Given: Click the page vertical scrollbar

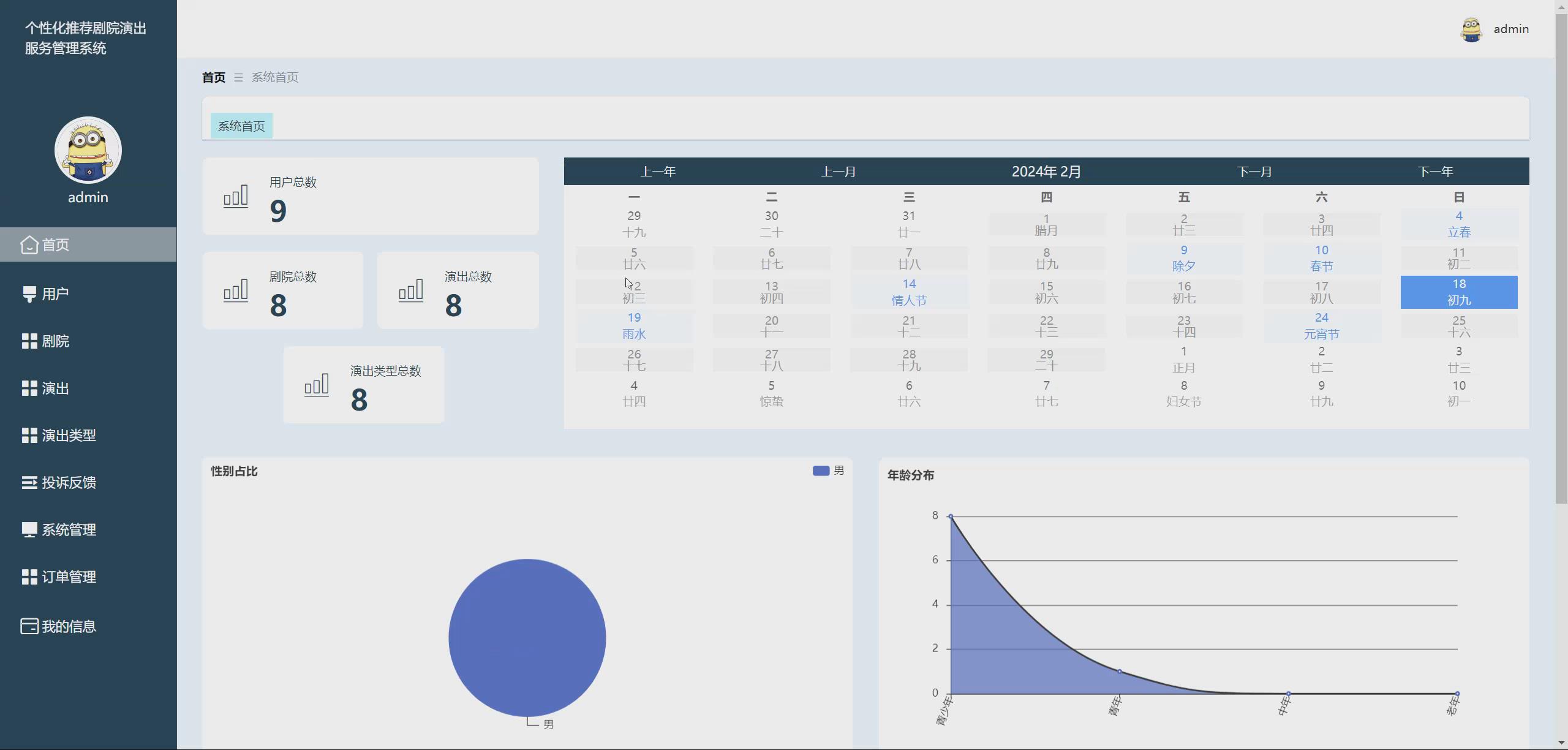Looking at the screenshot, I should (x=1561, y=257).
